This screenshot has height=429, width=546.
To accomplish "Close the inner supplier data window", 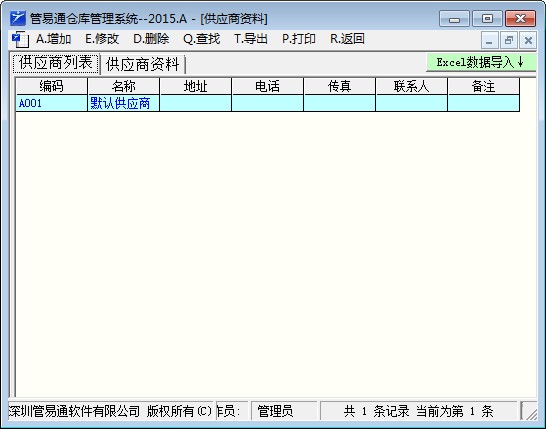I will (528, 40).
